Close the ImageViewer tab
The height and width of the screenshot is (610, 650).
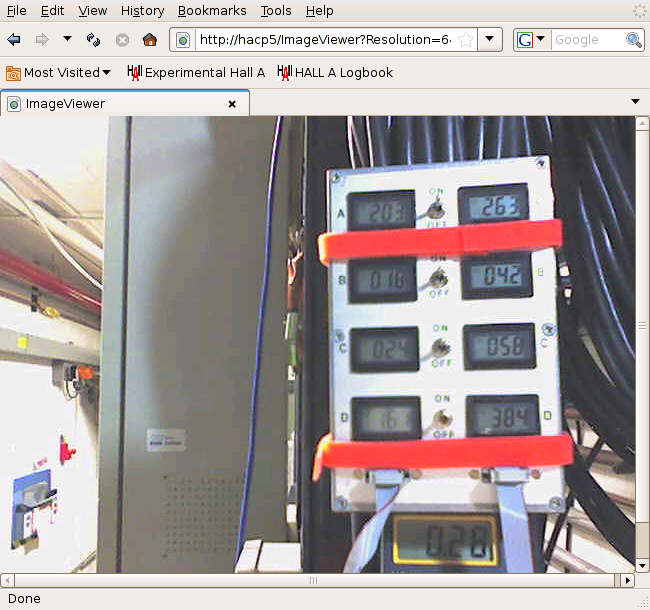(x=232, y=104)
